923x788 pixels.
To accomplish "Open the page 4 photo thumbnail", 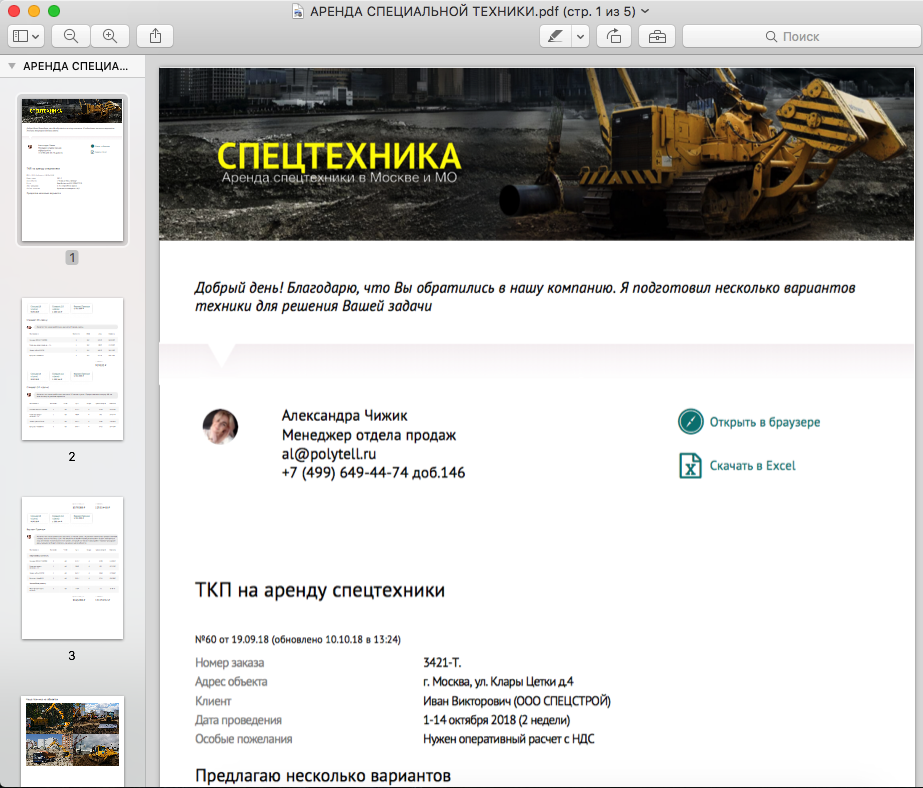I will coord(72,742).
